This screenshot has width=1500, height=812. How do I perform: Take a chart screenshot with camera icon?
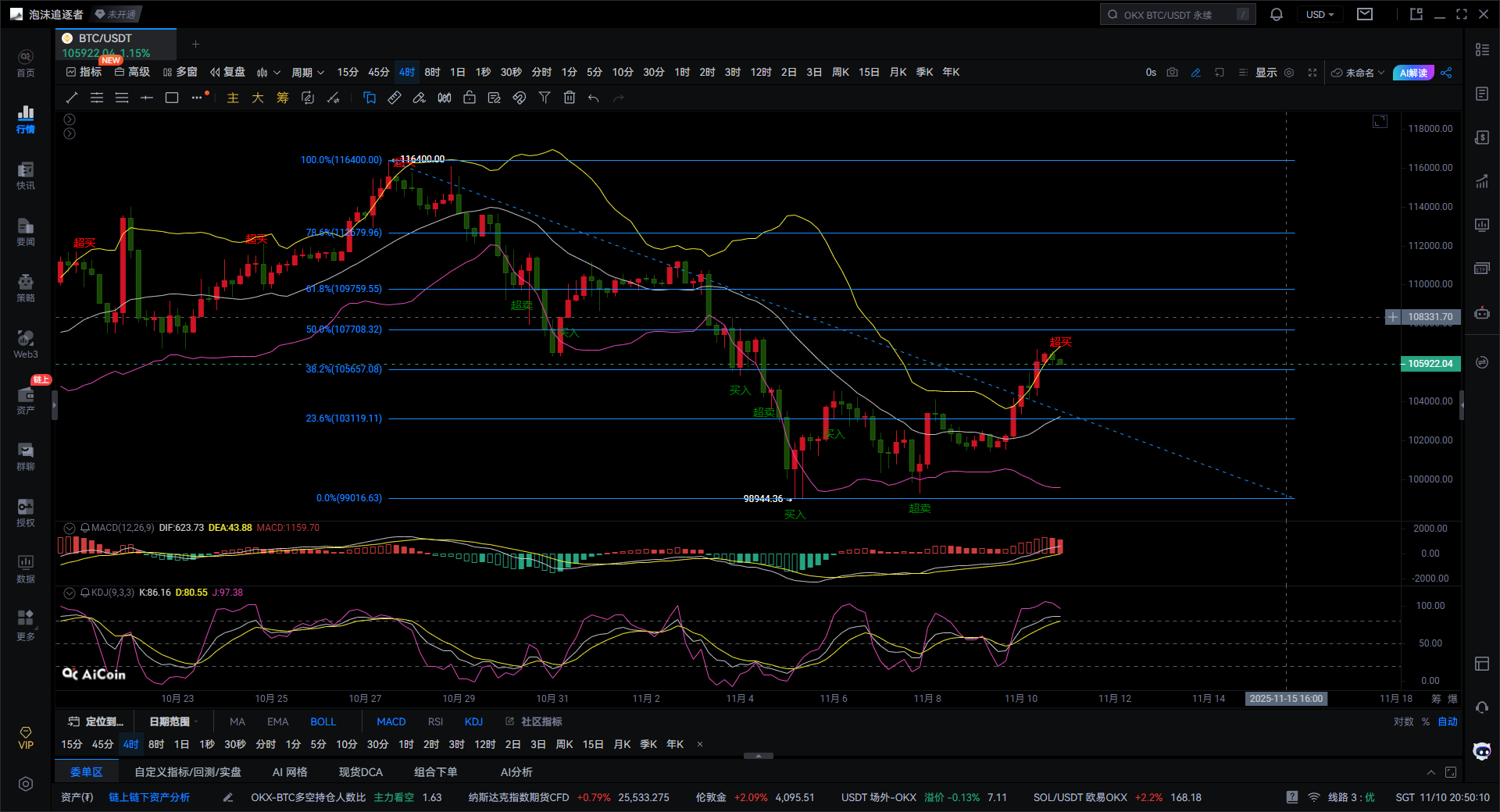tap(1172, 73)
